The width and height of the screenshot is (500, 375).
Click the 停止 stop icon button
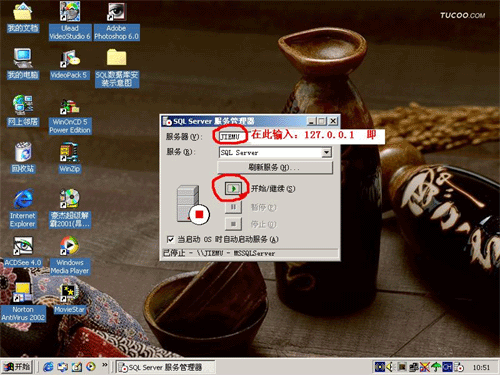[x=233, y=224]
